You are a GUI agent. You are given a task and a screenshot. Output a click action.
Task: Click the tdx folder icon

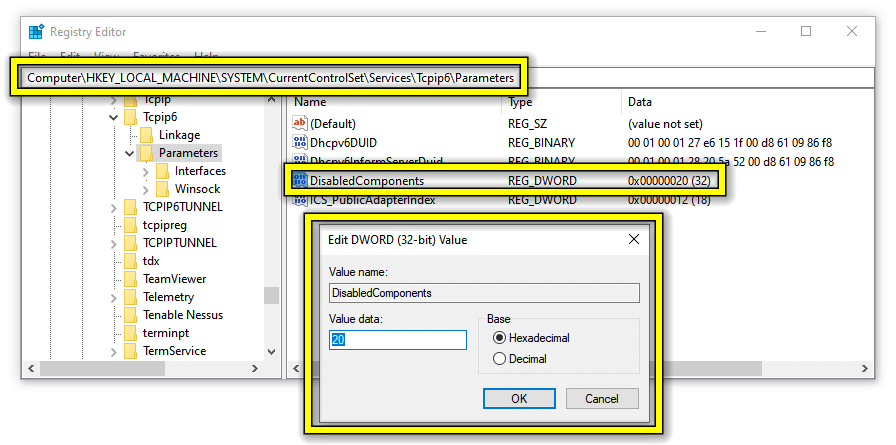(131, 261)
